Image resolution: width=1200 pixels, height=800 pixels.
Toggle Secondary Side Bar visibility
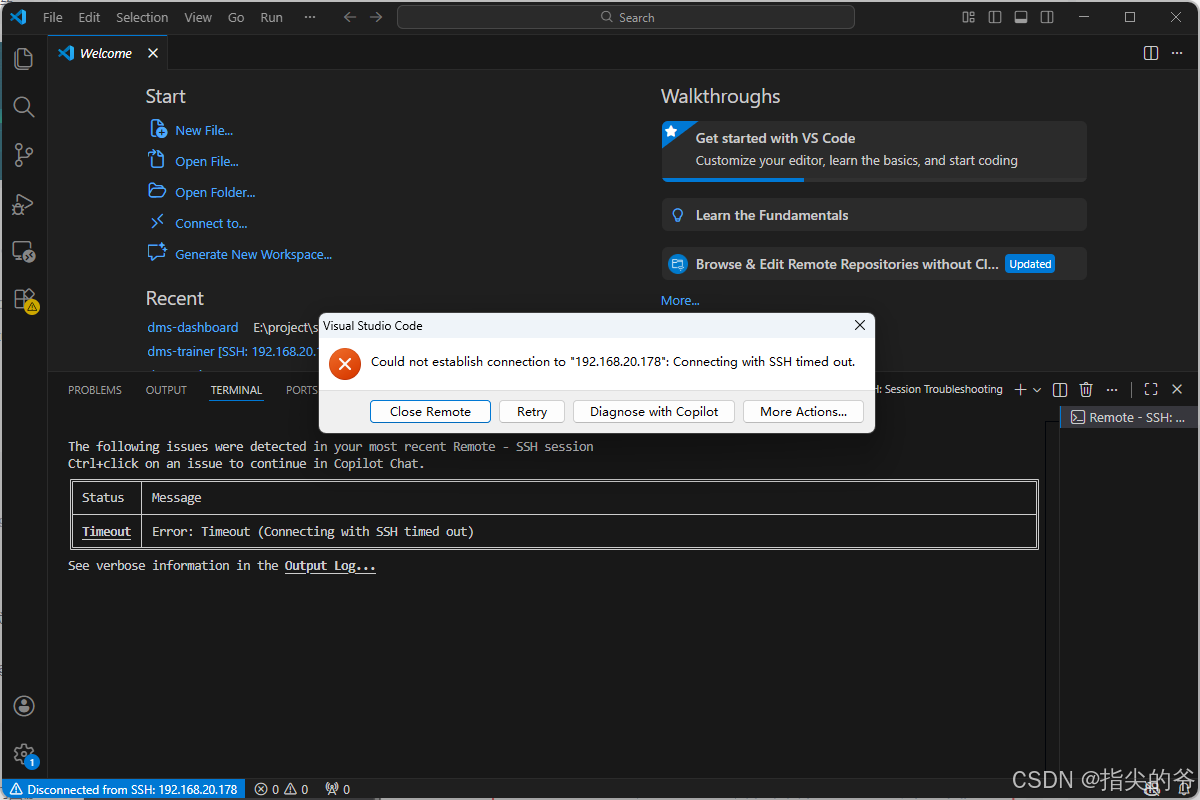(x=1046, y=17)
